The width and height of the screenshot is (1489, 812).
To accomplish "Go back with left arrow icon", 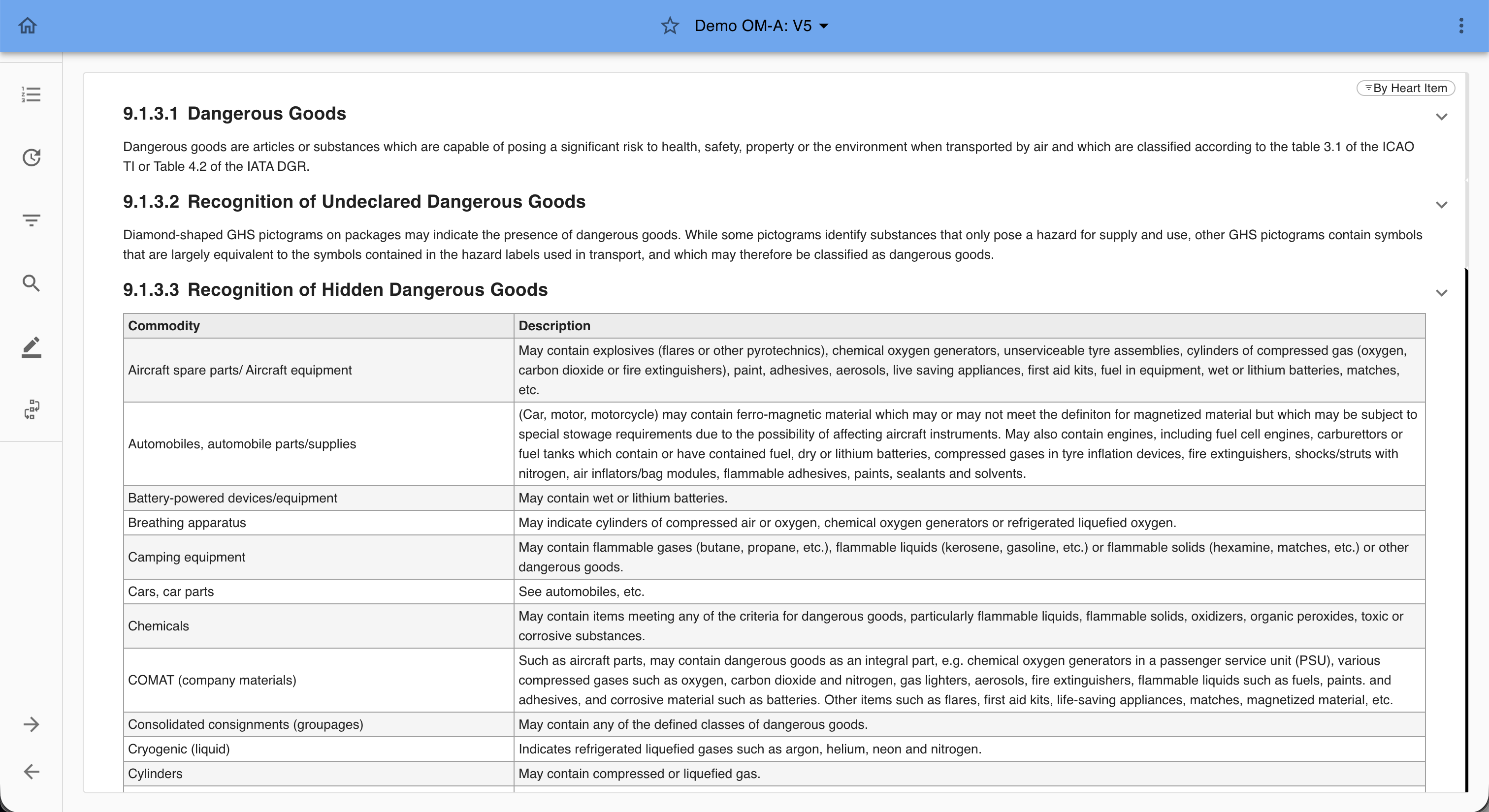I will (31, 772).
